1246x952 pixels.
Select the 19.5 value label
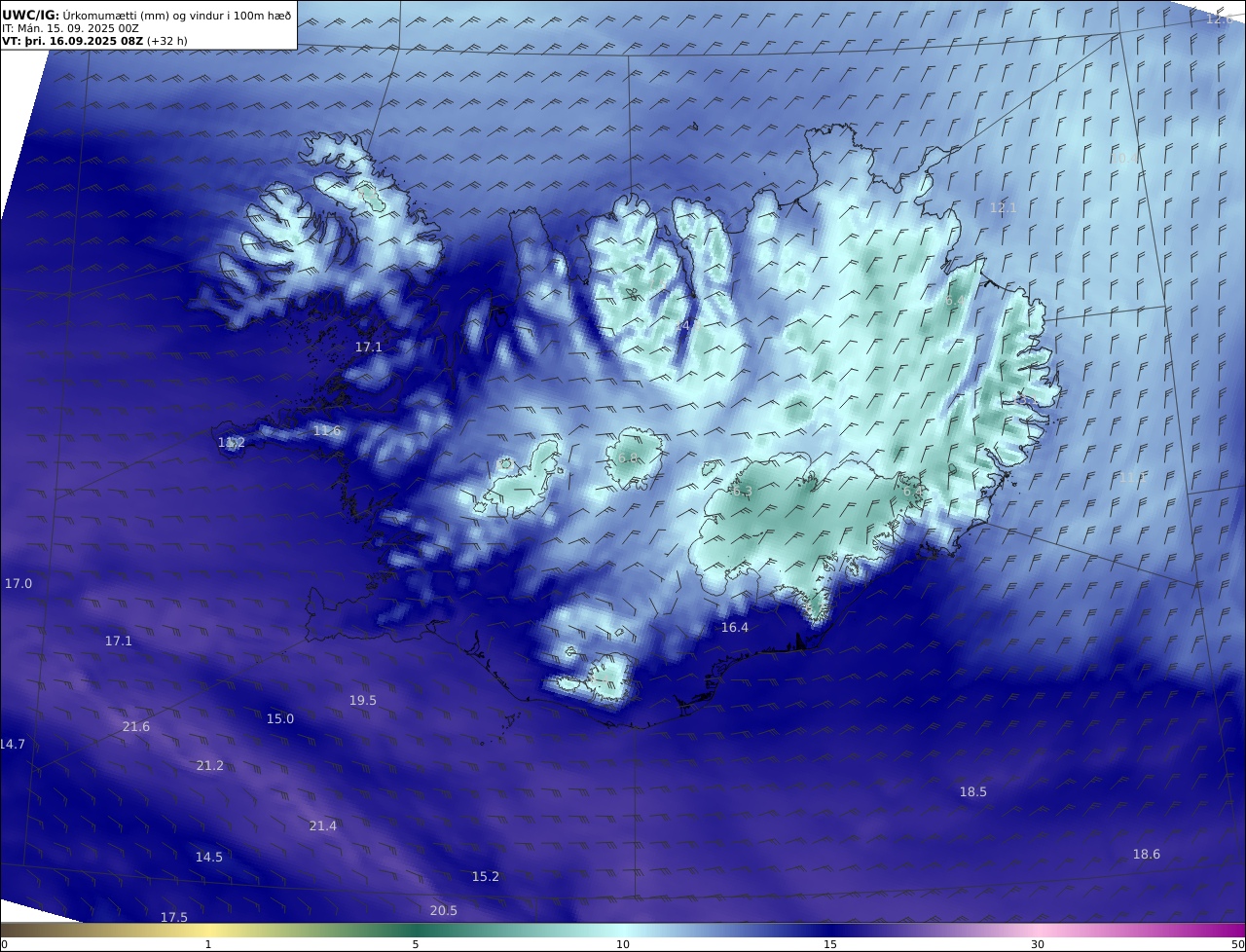363,701
